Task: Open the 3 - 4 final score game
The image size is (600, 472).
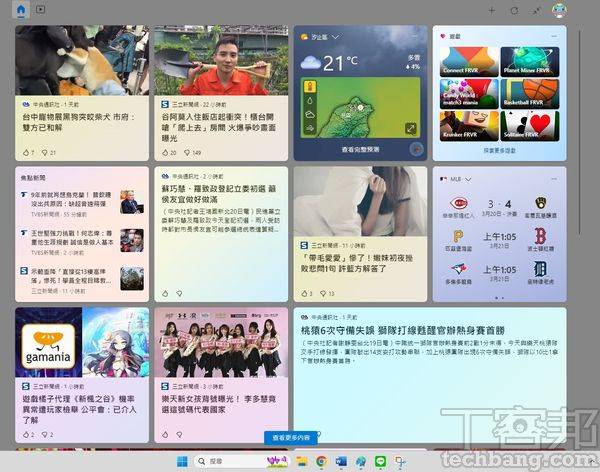Action: point(499,207)
